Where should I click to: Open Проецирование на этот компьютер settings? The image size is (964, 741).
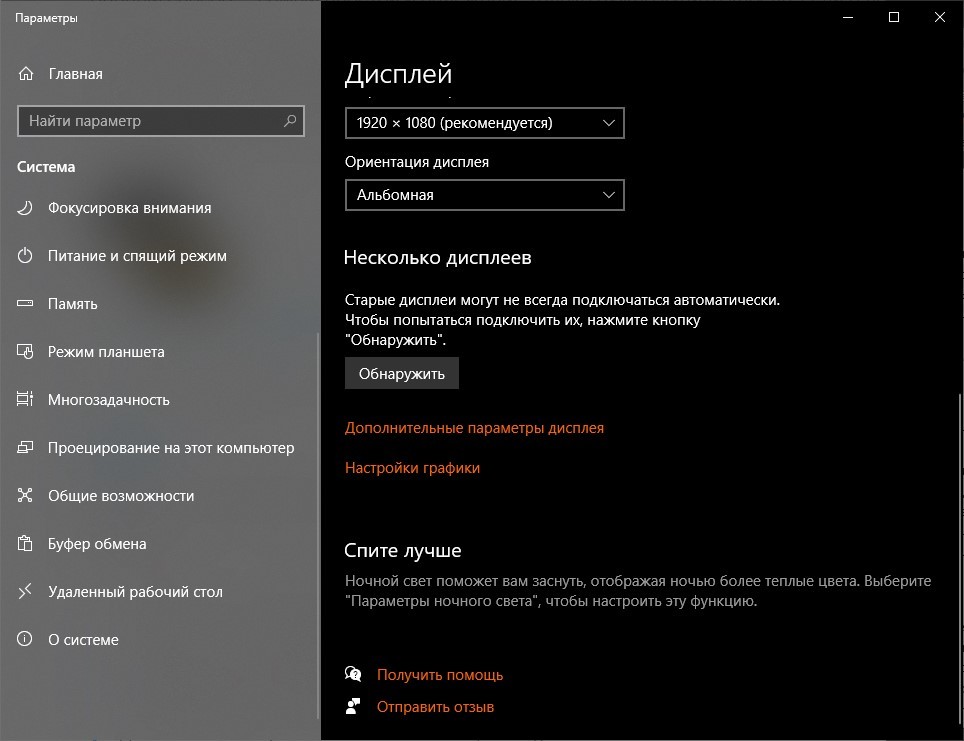[171, 448]
